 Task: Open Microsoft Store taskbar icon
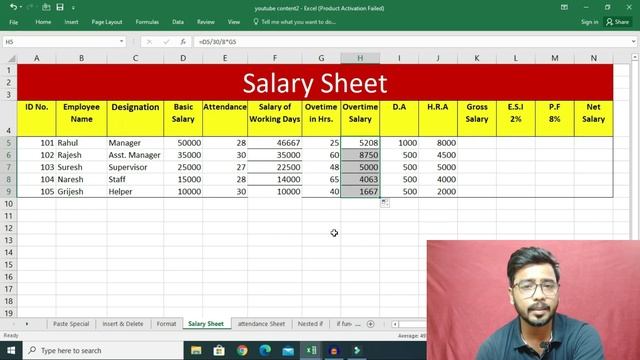(x=219, y=351)
